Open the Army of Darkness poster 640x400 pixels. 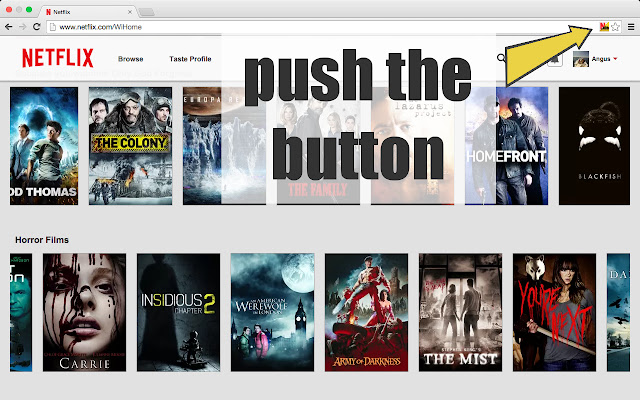coord(367,312)
